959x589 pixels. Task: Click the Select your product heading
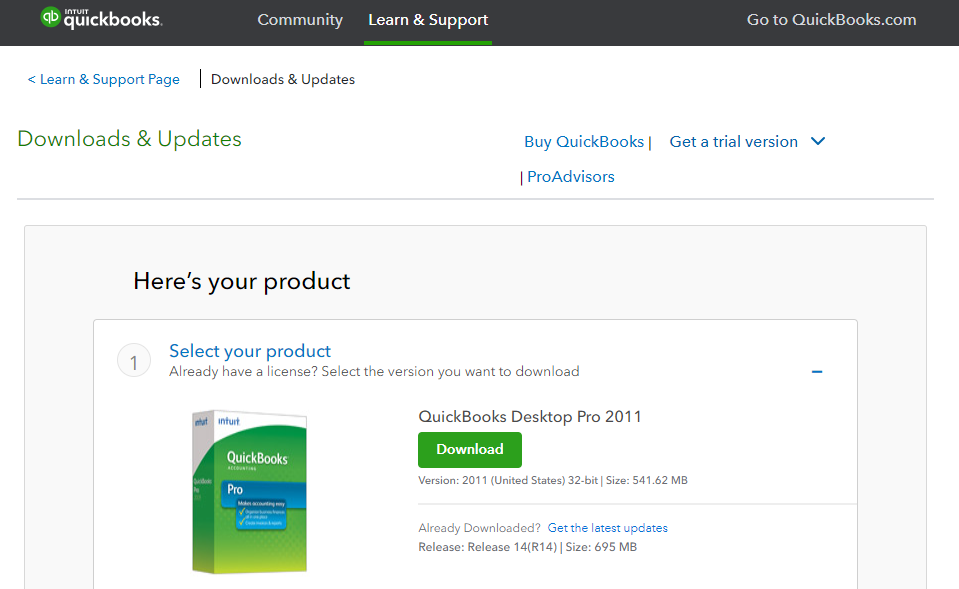(250, 351)
